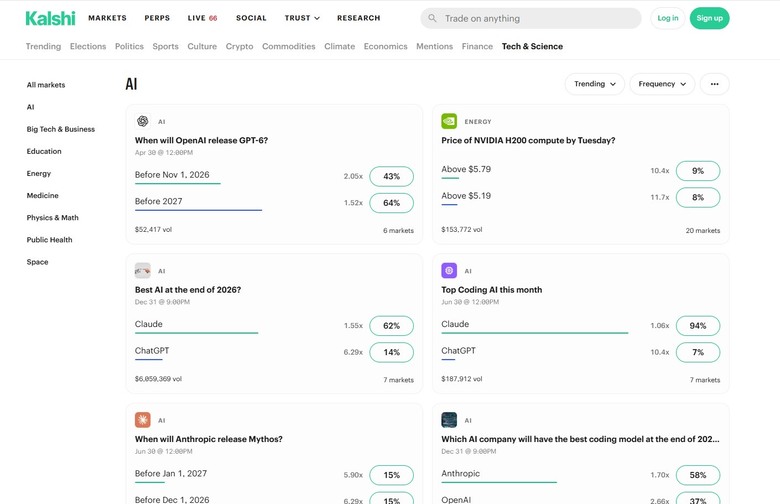The height and width of the screenshot is (504, 780).
Task: Select Physics & Math in the sidebar
Action: [53, 217]
